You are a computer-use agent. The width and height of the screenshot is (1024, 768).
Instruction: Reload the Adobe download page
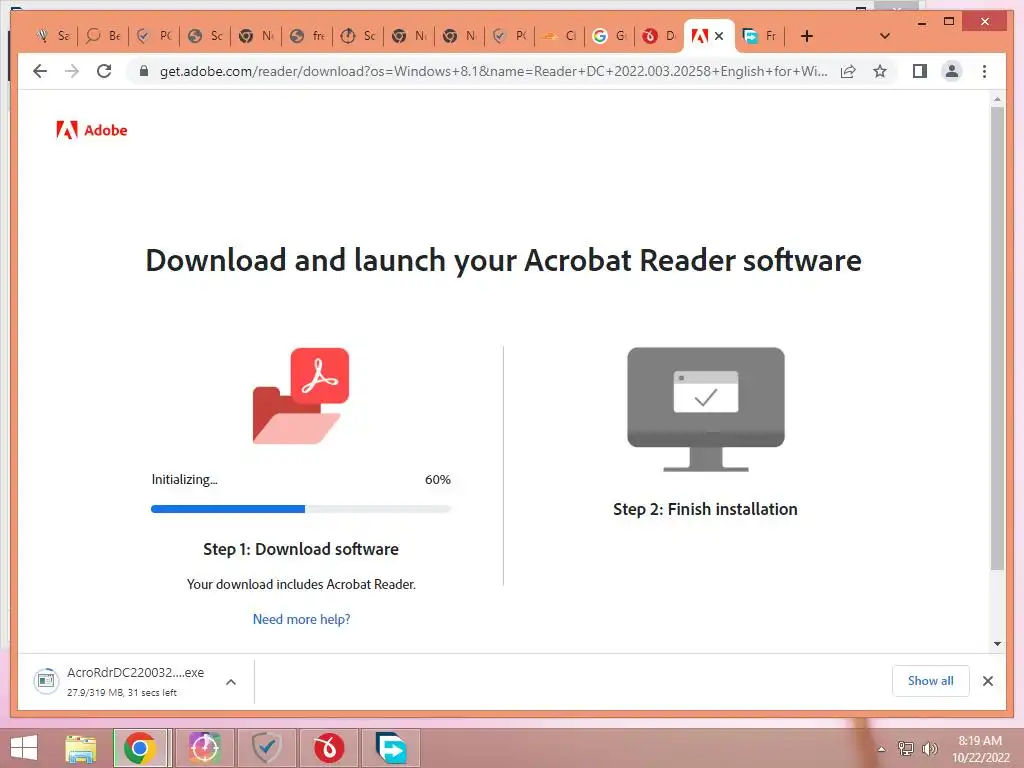coord(104,71)
